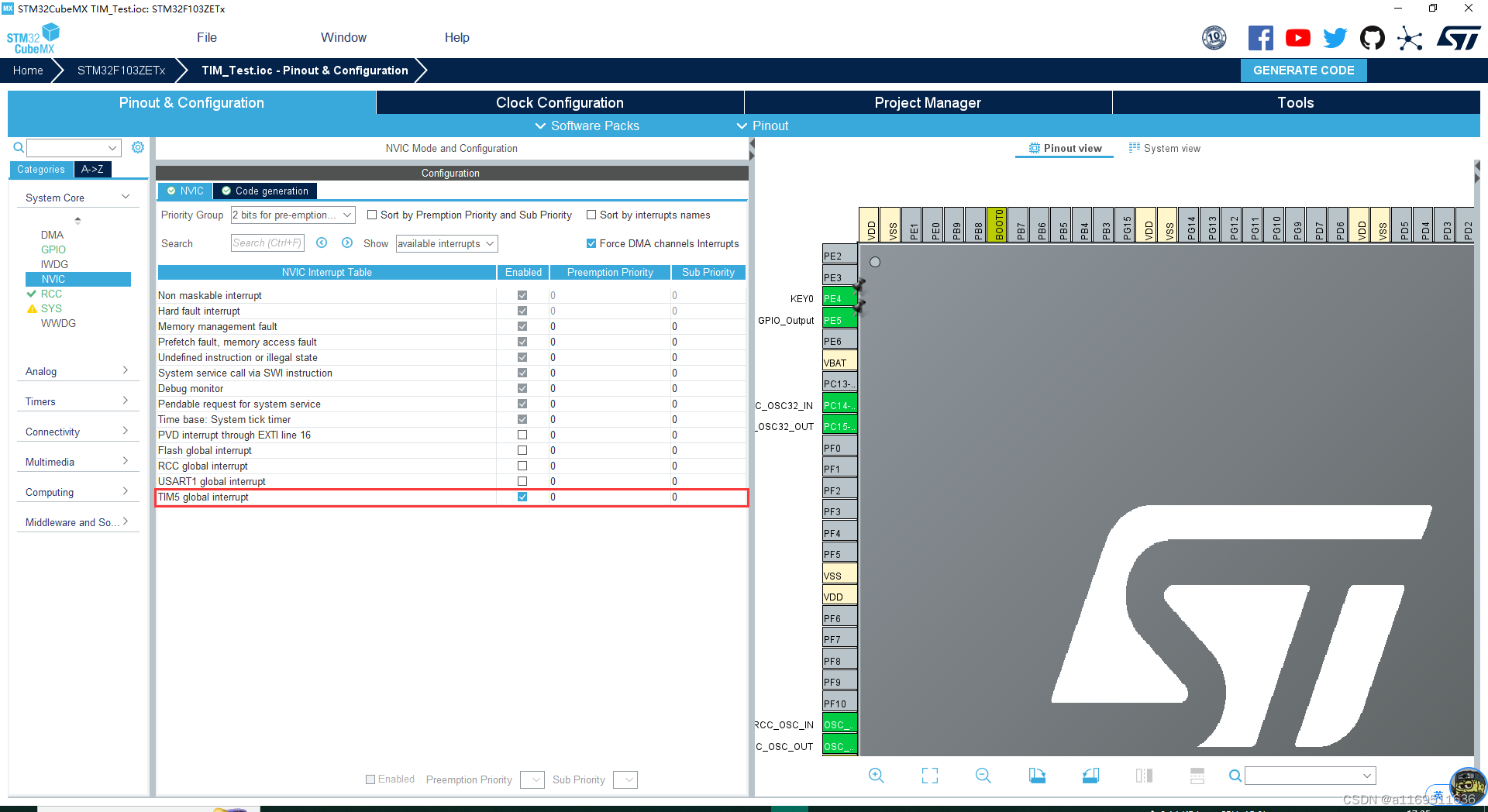Click the NVIC interrupt search field
Screen dimensions: 1488x812
pyautogui.click(x=267, y=243)
